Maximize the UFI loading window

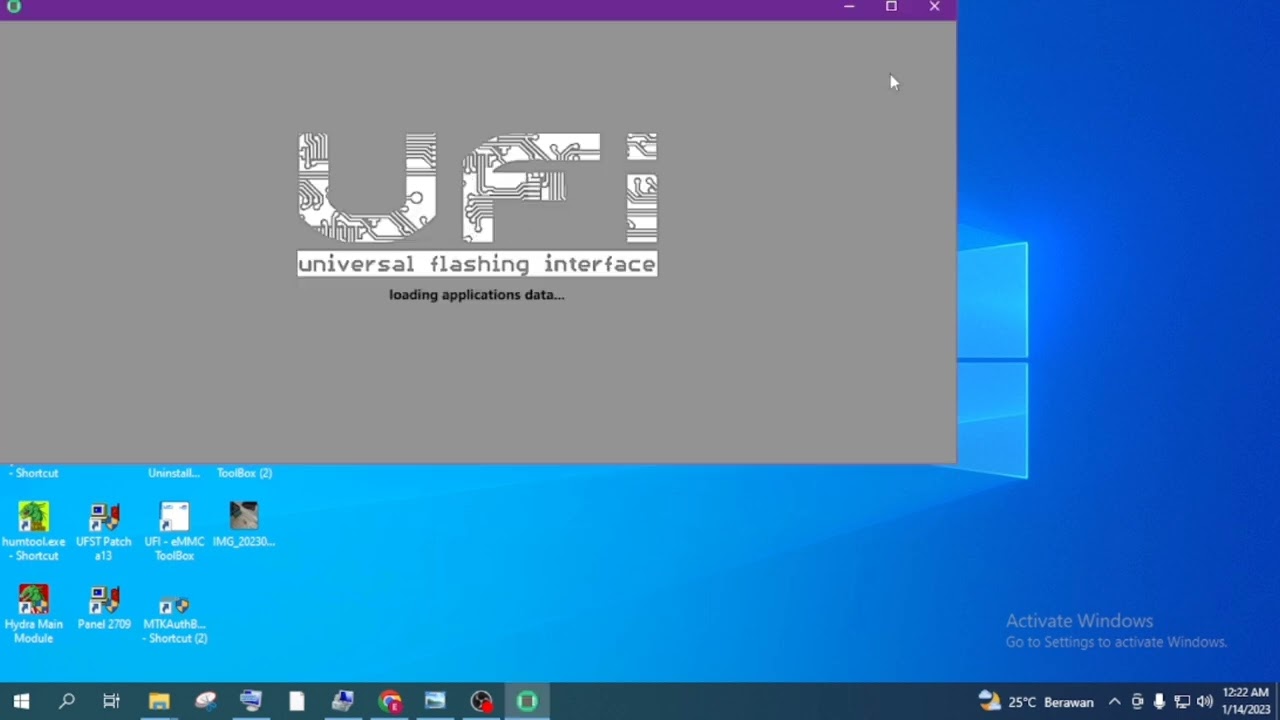(x=891, y=7)
